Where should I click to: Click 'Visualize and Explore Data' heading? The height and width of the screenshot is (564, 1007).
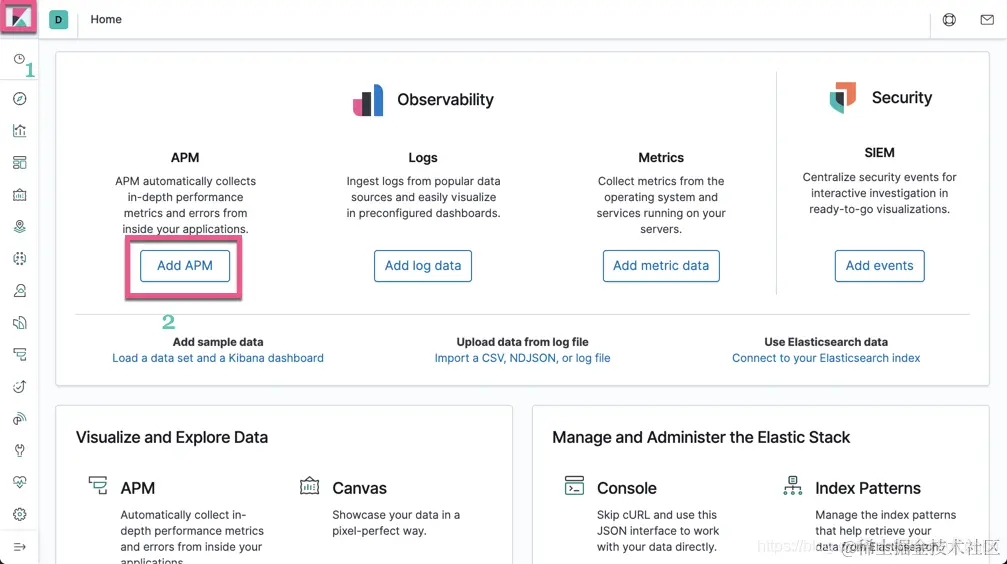(x=171, y=437)
